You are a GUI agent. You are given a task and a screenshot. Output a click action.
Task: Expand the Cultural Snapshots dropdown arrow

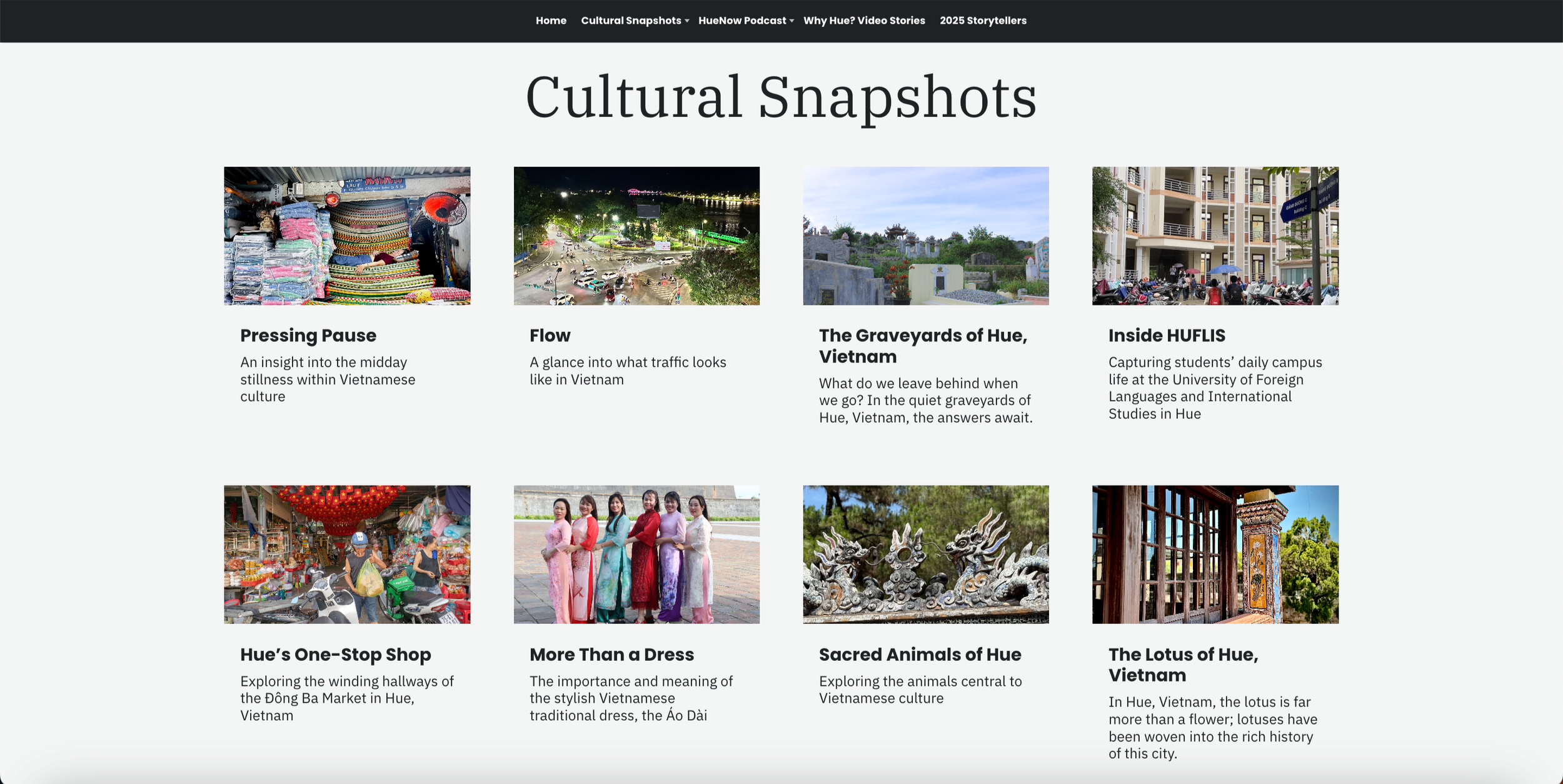(686, 21)
